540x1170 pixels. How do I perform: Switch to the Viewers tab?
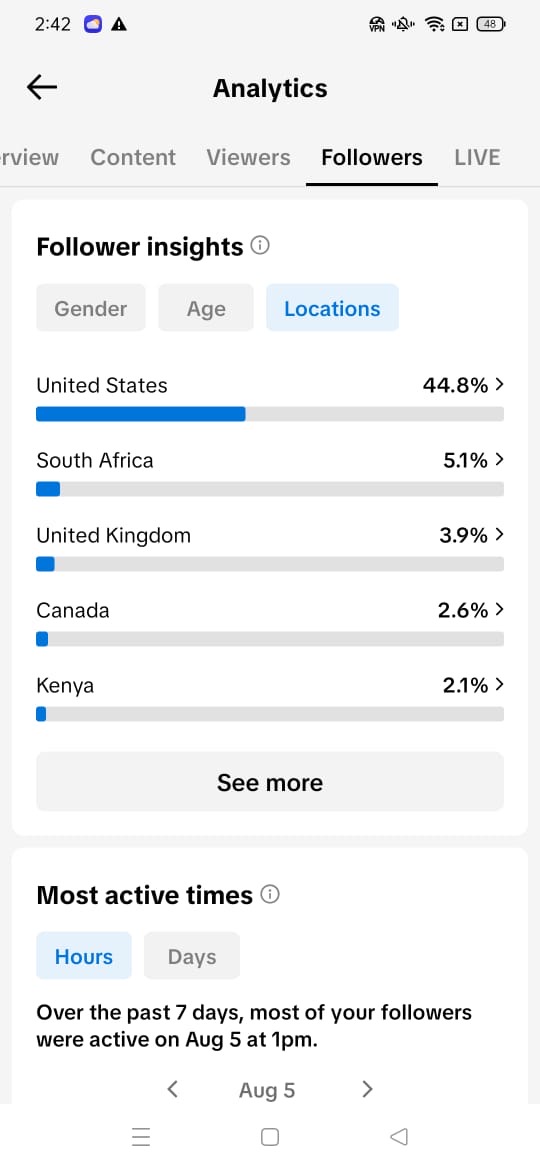(248, 157)
